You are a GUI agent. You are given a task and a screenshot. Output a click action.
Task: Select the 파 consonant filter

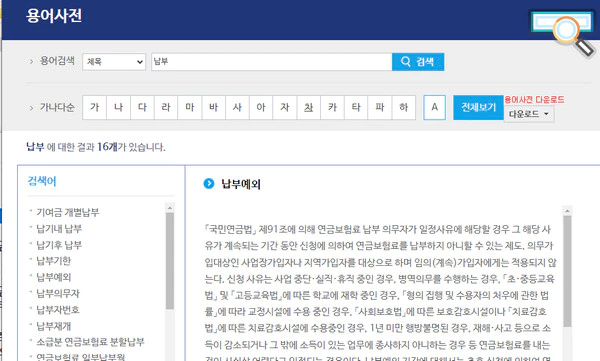(x=380, y=107)
